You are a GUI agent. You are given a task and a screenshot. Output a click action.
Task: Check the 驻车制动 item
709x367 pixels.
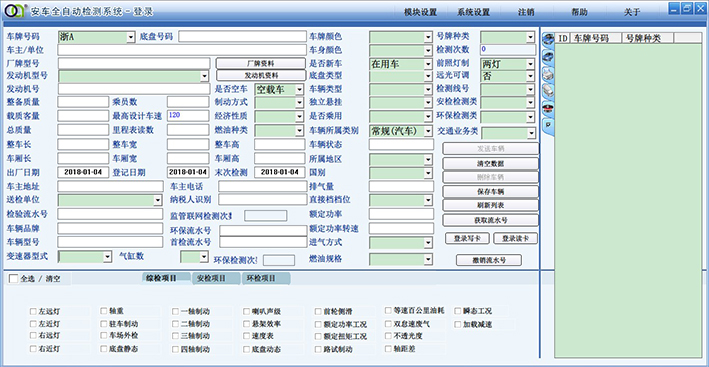pyautogui.click(x=104, y=324)
